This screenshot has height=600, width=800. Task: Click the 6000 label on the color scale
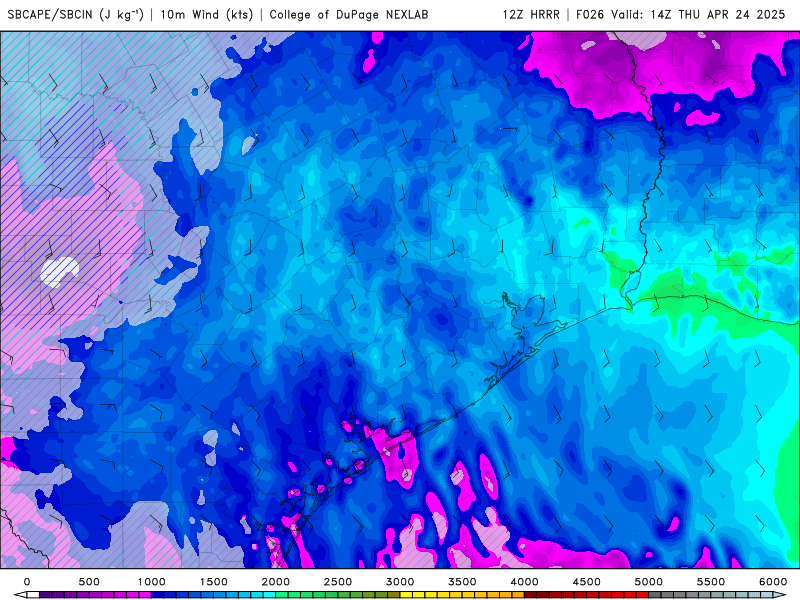pyautogui.click(x=773, y=582)
